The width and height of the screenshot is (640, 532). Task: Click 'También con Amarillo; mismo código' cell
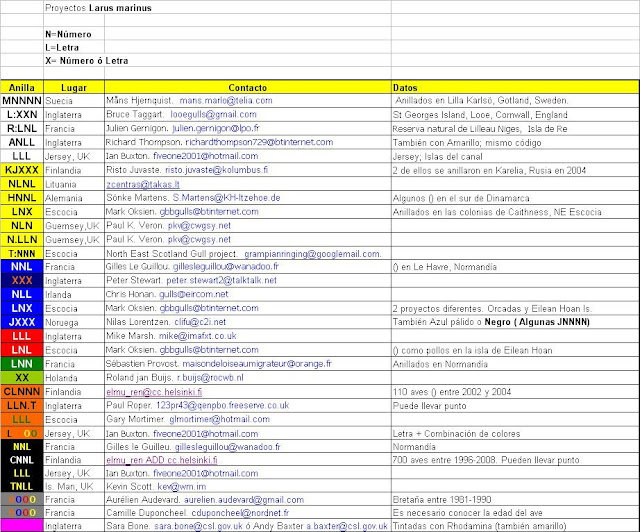click(x=515, y=142)
